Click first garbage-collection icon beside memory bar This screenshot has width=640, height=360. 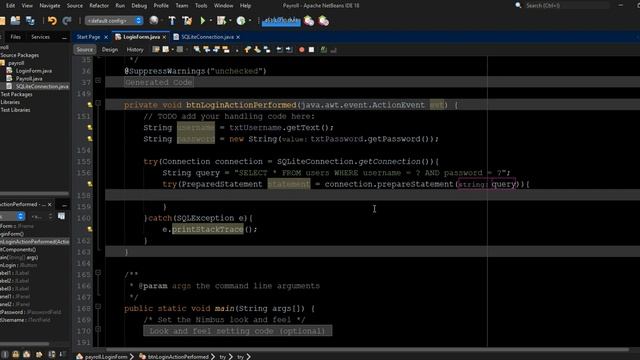click(309, 20)
